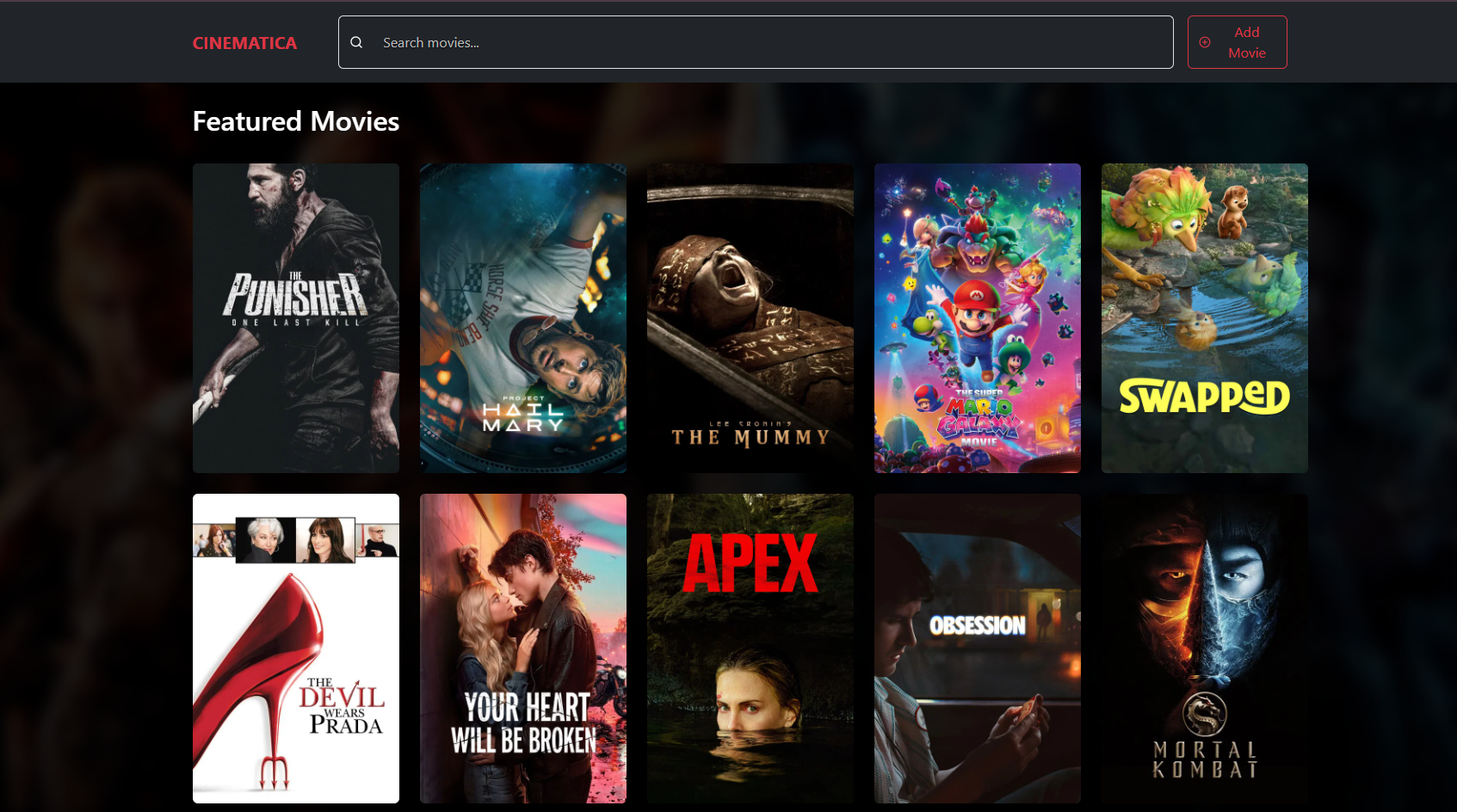Select the Obsession movie poster
The width and height of the screenshot is (1457, 812).
978,649
